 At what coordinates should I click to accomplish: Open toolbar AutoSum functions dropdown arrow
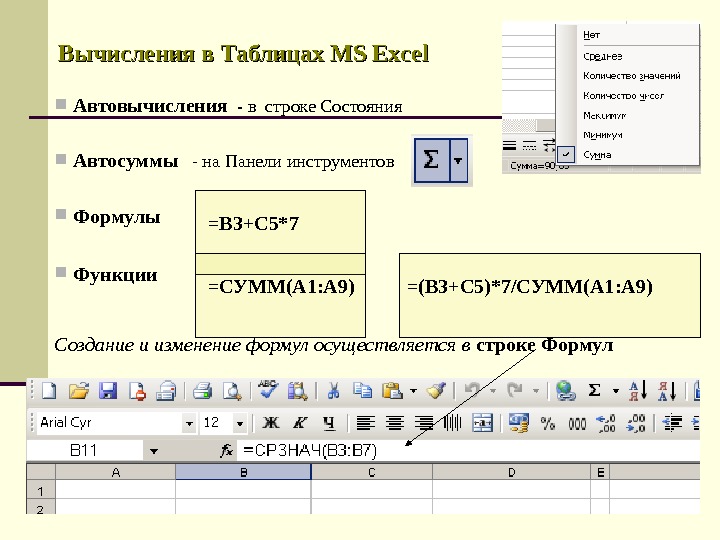click(615, 392)
